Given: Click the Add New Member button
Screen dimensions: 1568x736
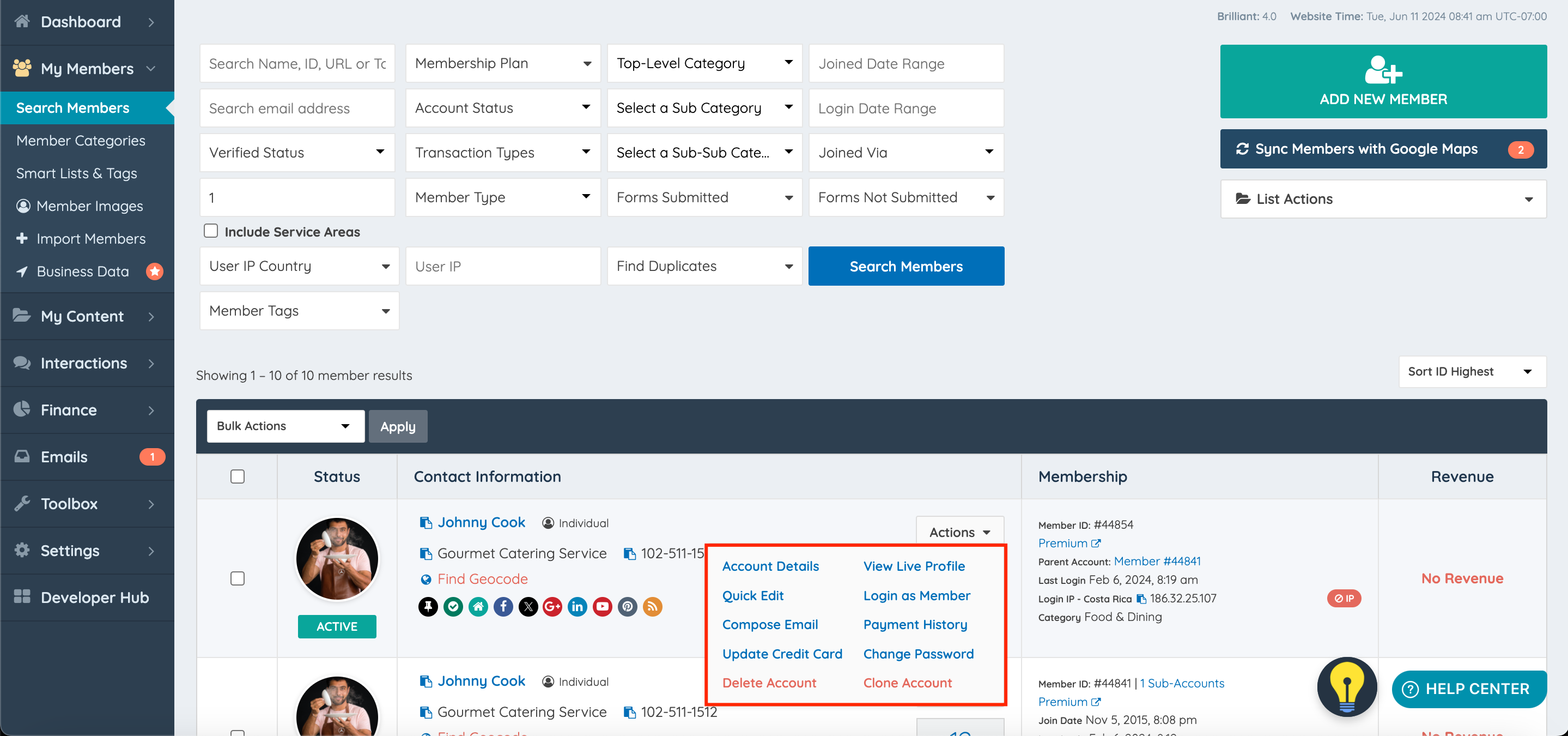Looking at the screenshot, I should click(x=1383, y=82).
